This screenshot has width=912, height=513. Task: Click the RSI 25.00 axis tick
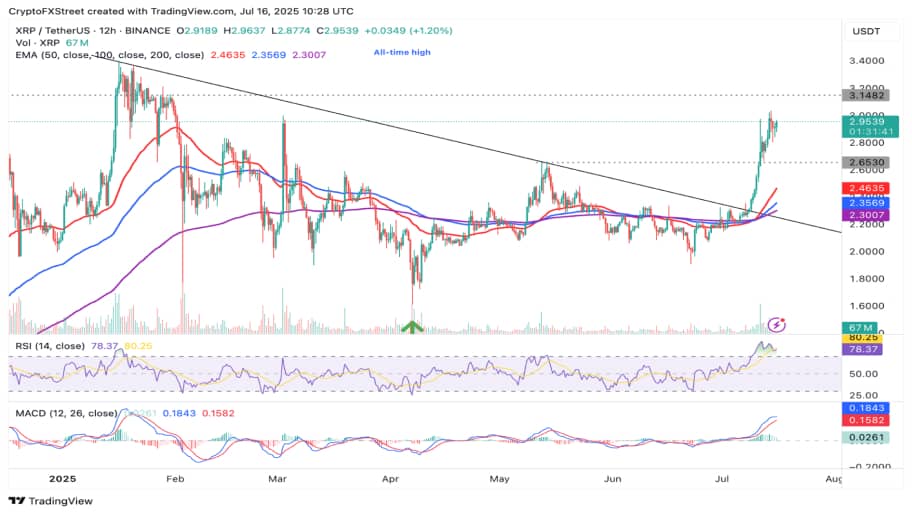pyautogui.click(x=864, y=396)
